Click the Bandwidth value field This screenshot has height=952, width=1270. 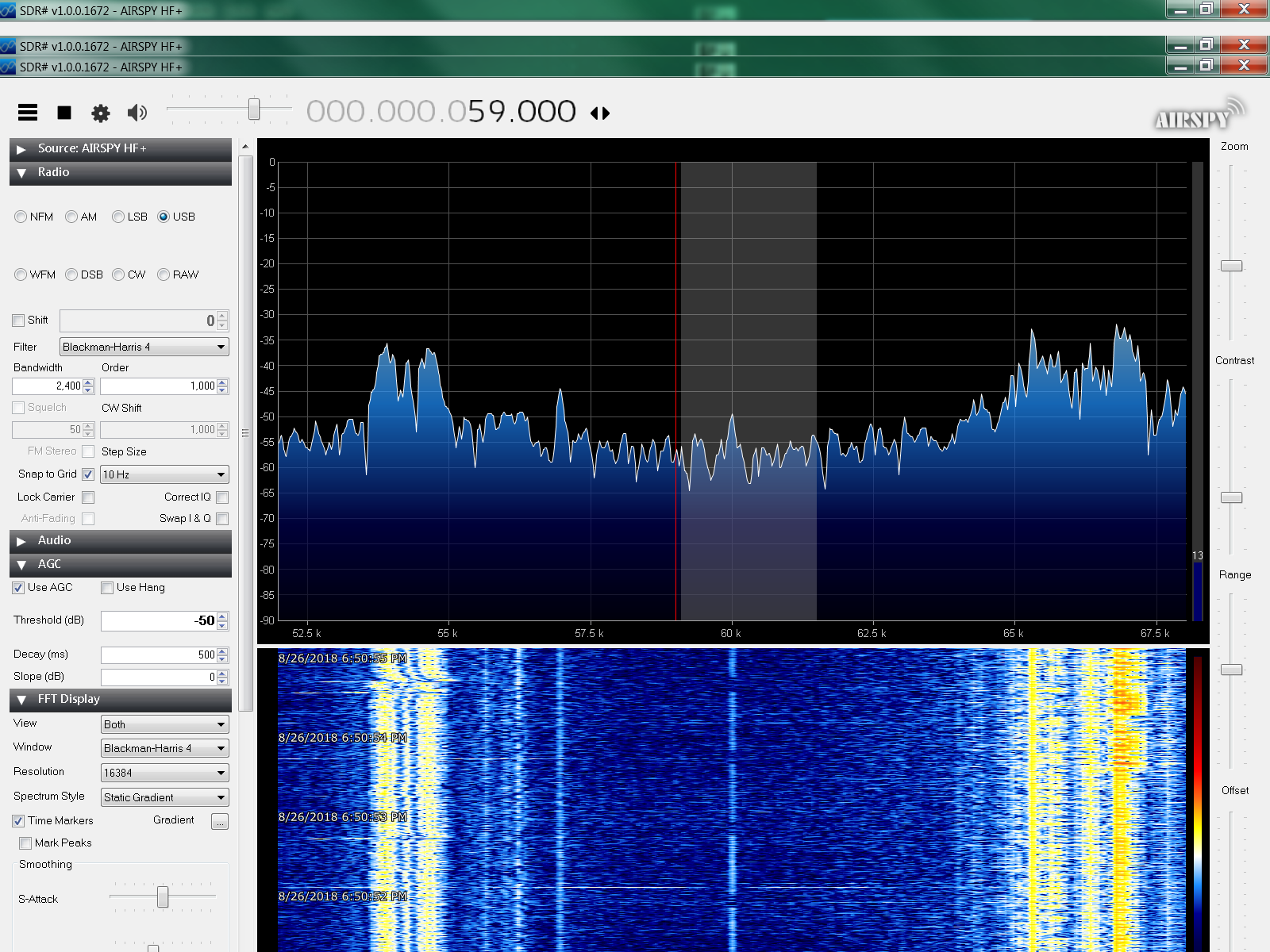pos(48,386)
